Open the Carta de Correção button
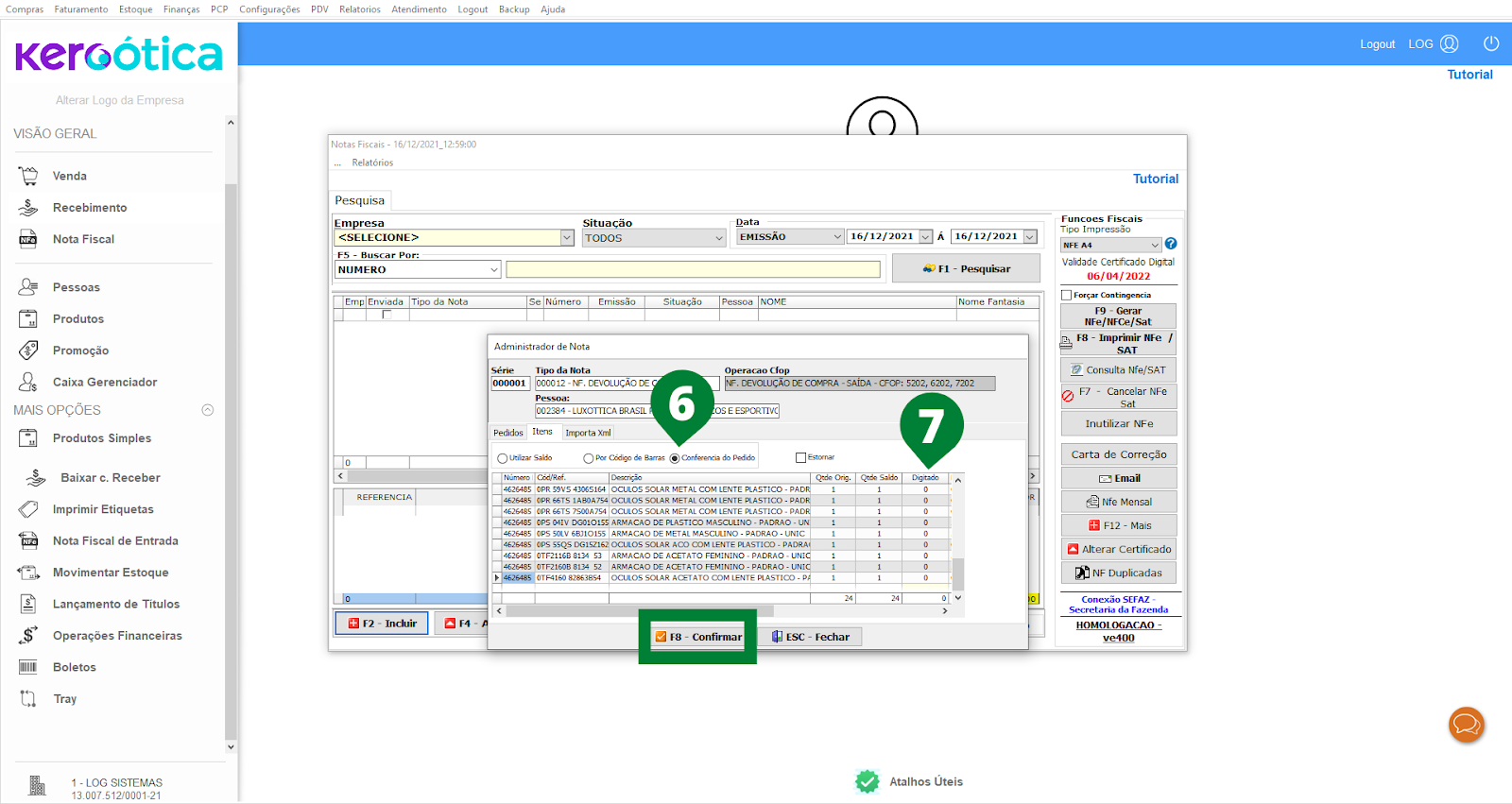The height and width of the screenshot is (804, 1512). pos(1119,454)
